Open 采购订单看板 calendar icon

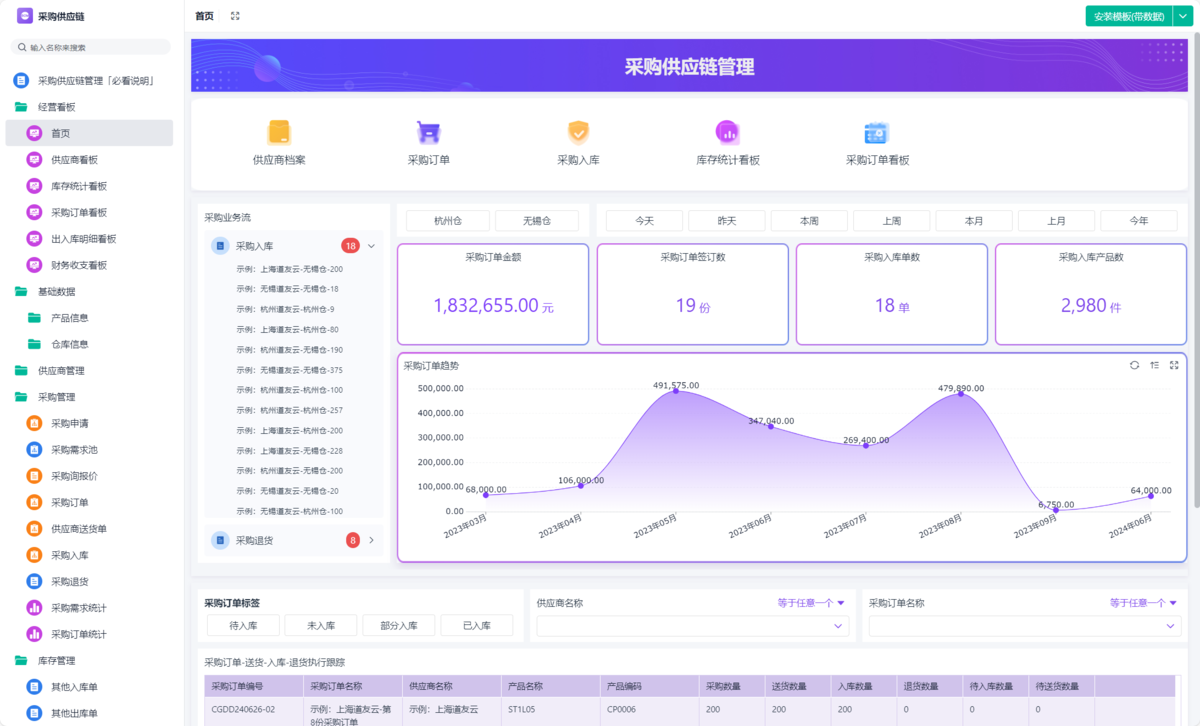click(x=877, y=132)
